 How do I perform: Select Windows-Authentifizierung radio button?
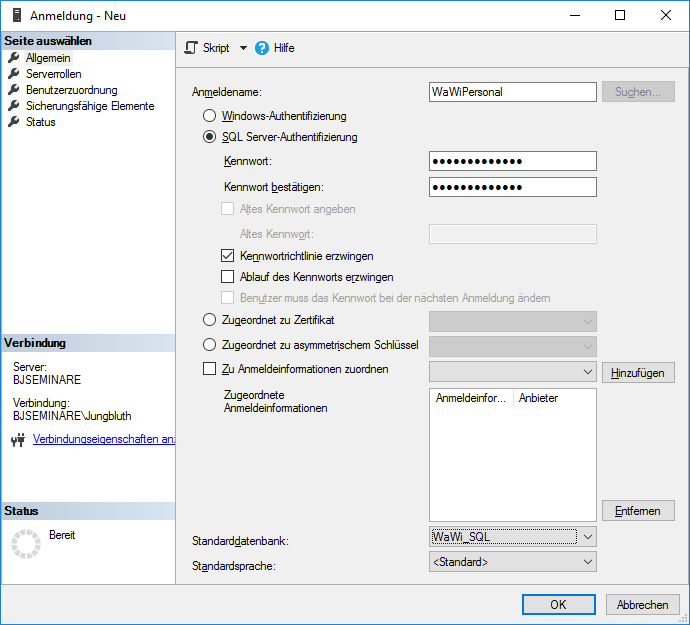click(209, 116)
